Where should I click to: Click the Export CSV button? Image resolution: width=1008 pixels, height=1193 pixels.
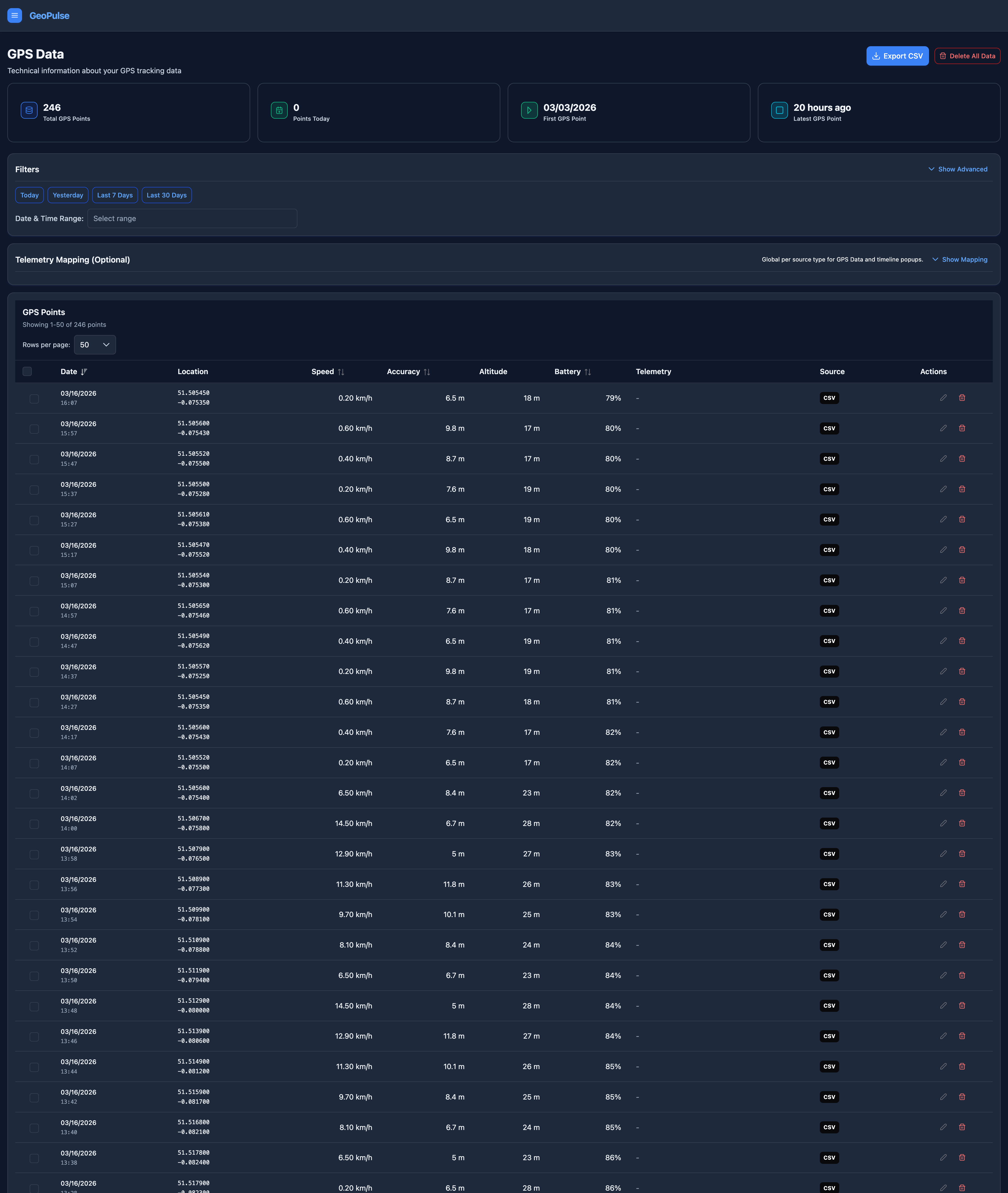(x=897, y=56)
